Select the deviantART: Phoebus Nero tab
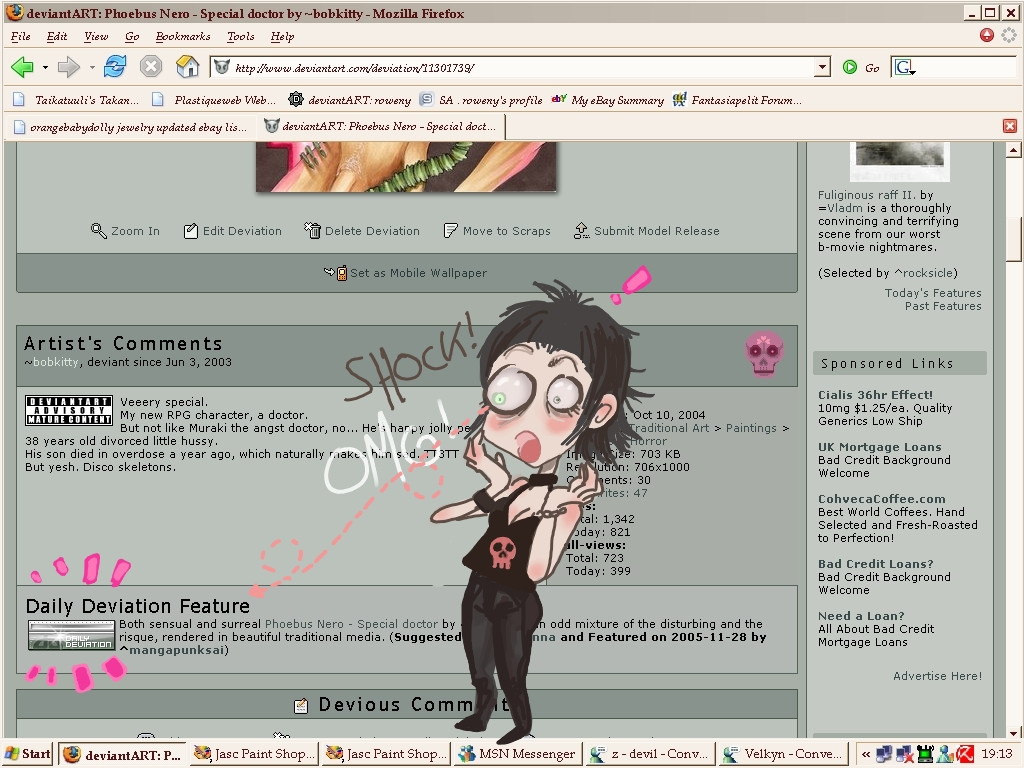The width and height of the screenshot is (1024, 768). tap(380, 126)
